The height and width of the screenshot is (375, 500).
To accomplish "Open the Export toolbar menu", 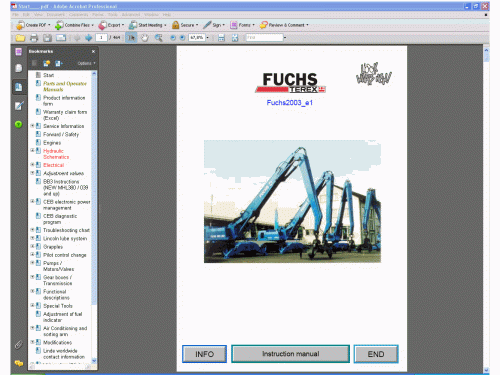I will coord(111,25).
